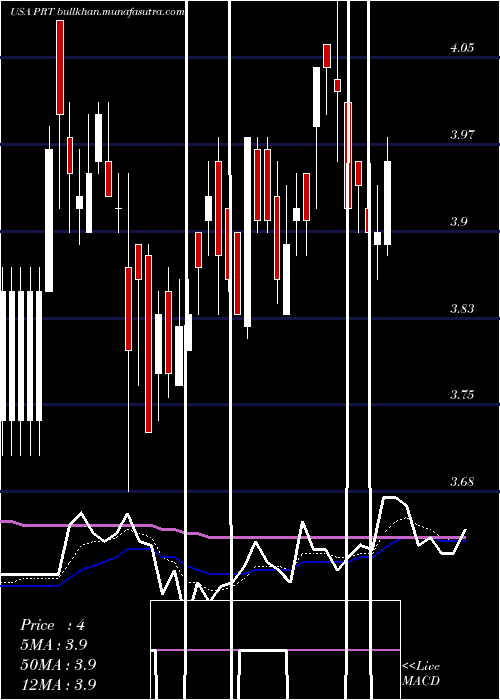Screen dimensions: 500x700
Task: Click the '50MA : 3.9' readout
Action: pyautogui.click(x=58, y=664)
